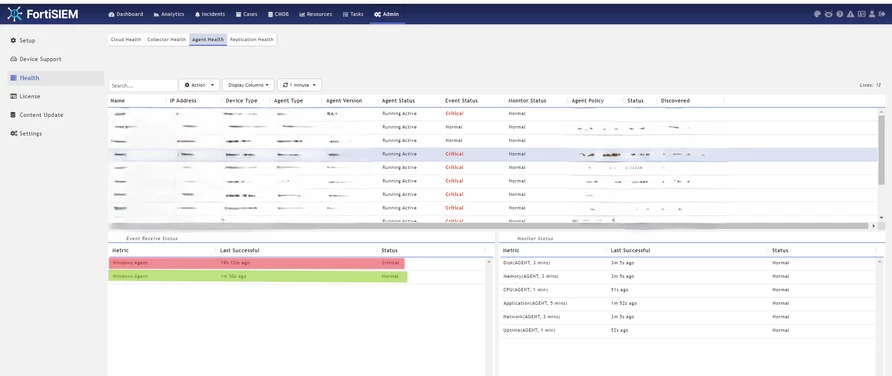Sort by the Agent Version column header

click(344, 101)
